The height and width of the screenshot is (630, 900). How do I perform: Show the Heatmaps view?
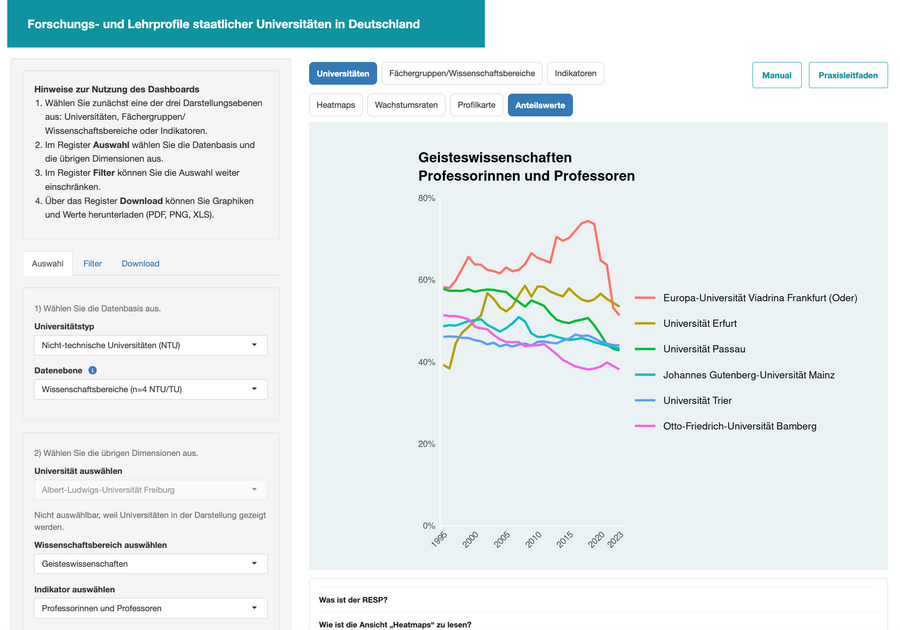coord(336,105)
